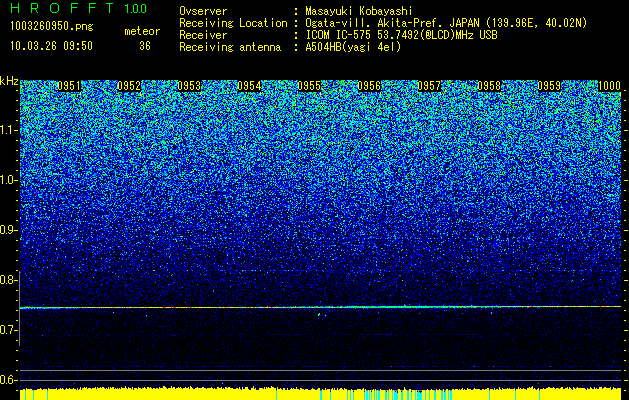Select the 0953 time marker
This screenshot has height=400, width=629.
pyautogui.click(x=189, y=86)
